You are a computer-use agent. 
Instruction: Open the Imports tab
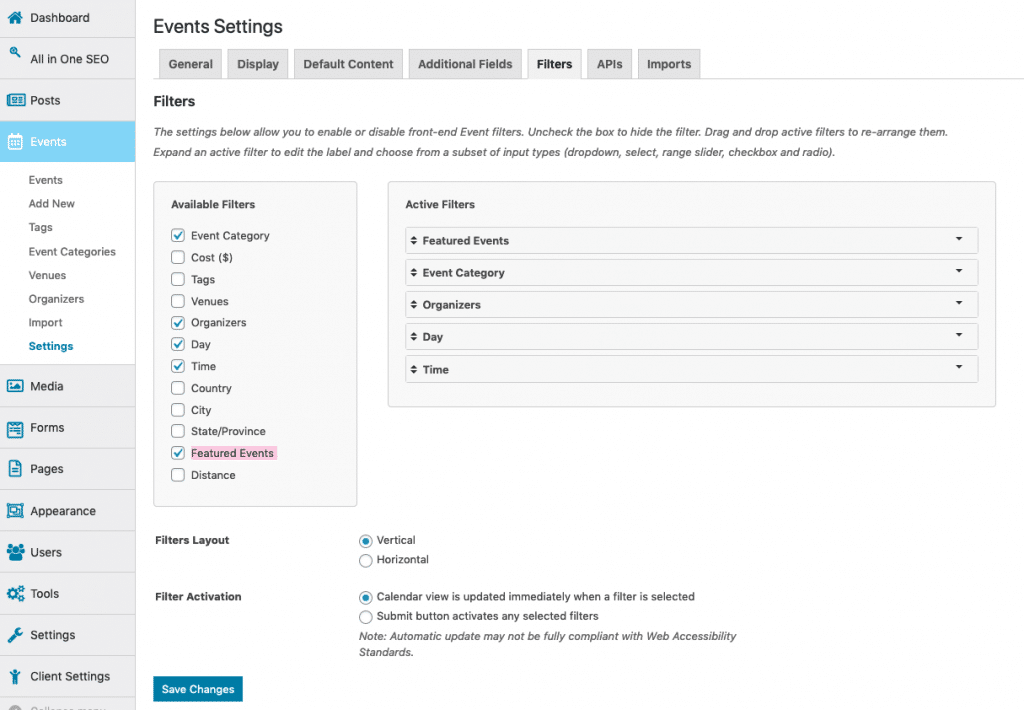coord(669,64)
